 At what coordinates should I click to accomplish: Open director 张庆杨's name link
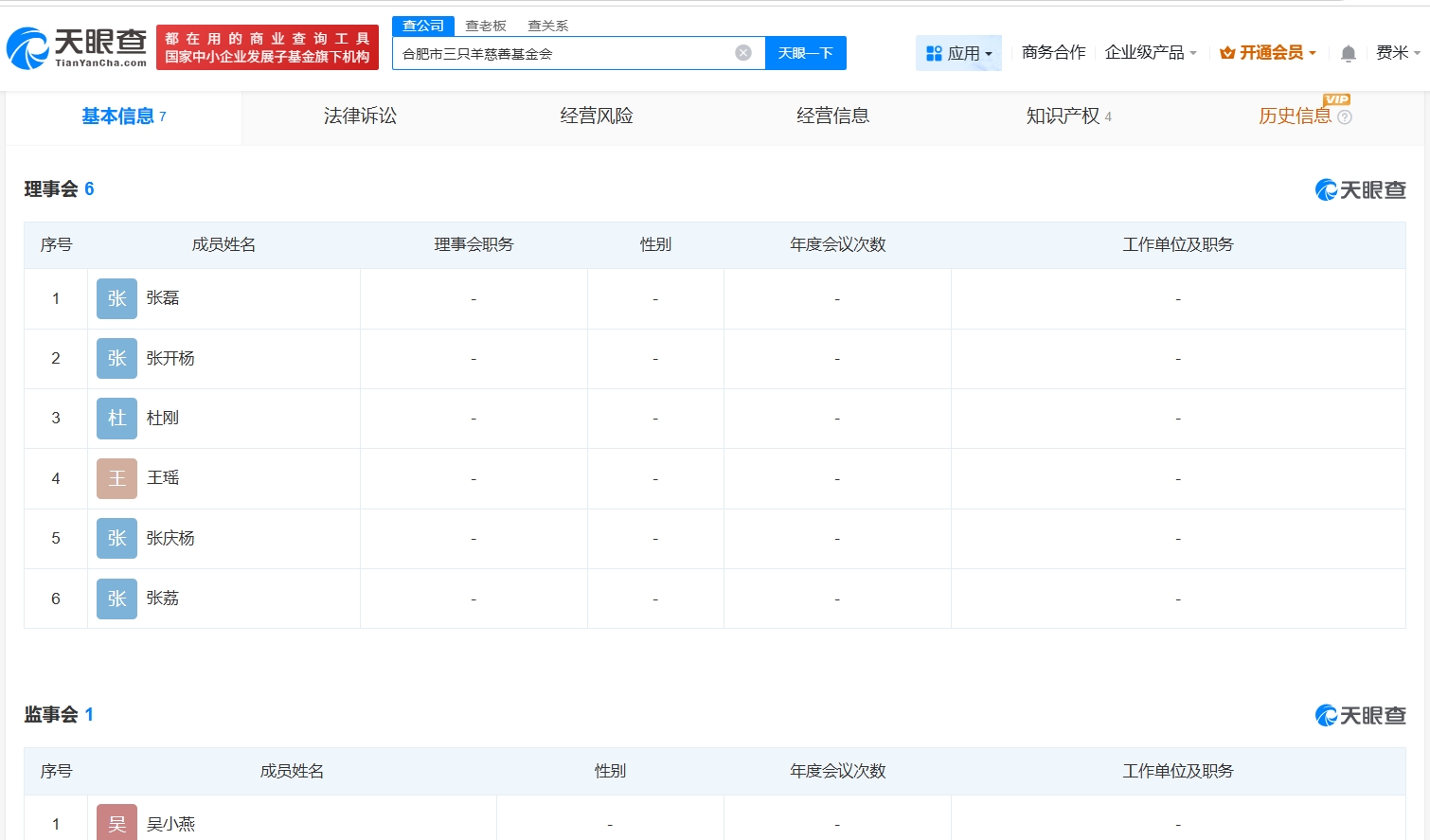pos(170,538)
